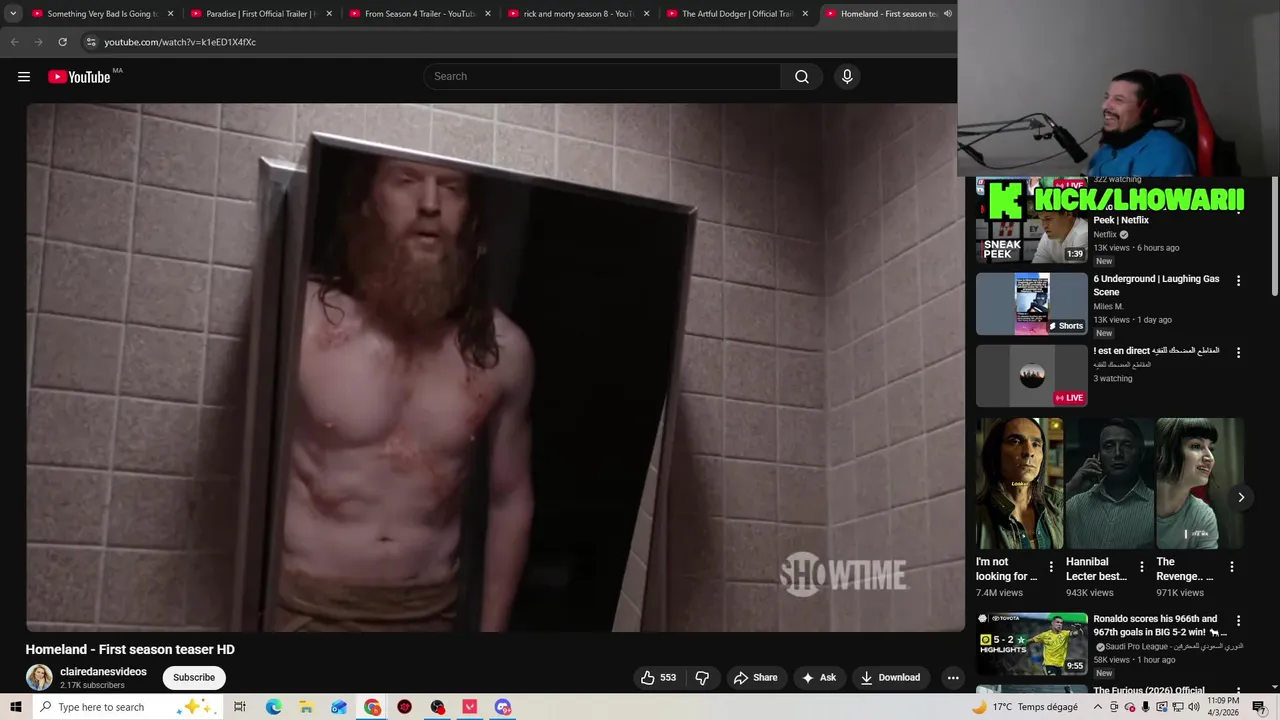This screenshot has height=720, width=1280.
Task: Navigate back in browser history
Action: tap(14, 42)
